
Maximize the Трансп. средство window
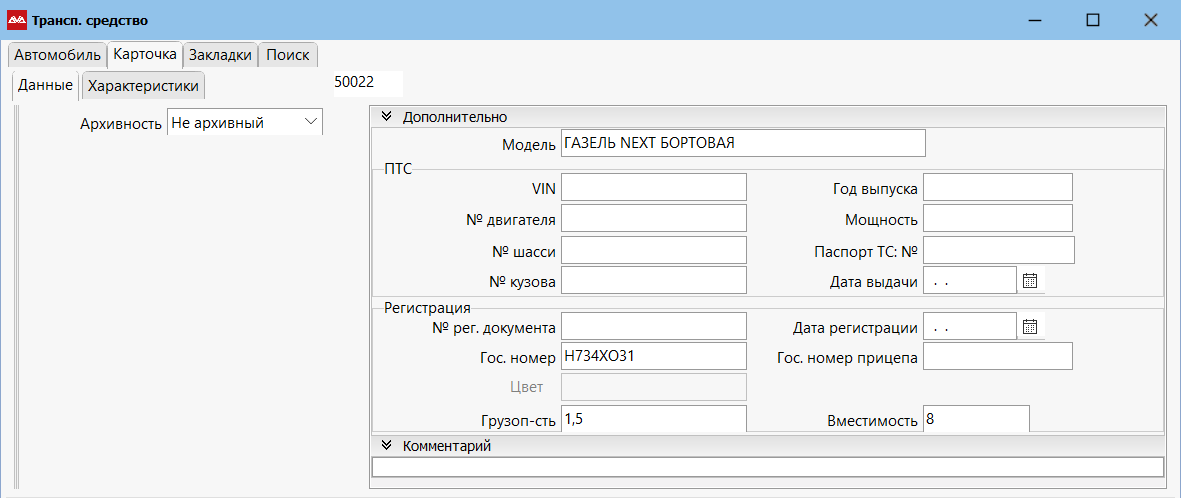click(x=1092, y=20)
